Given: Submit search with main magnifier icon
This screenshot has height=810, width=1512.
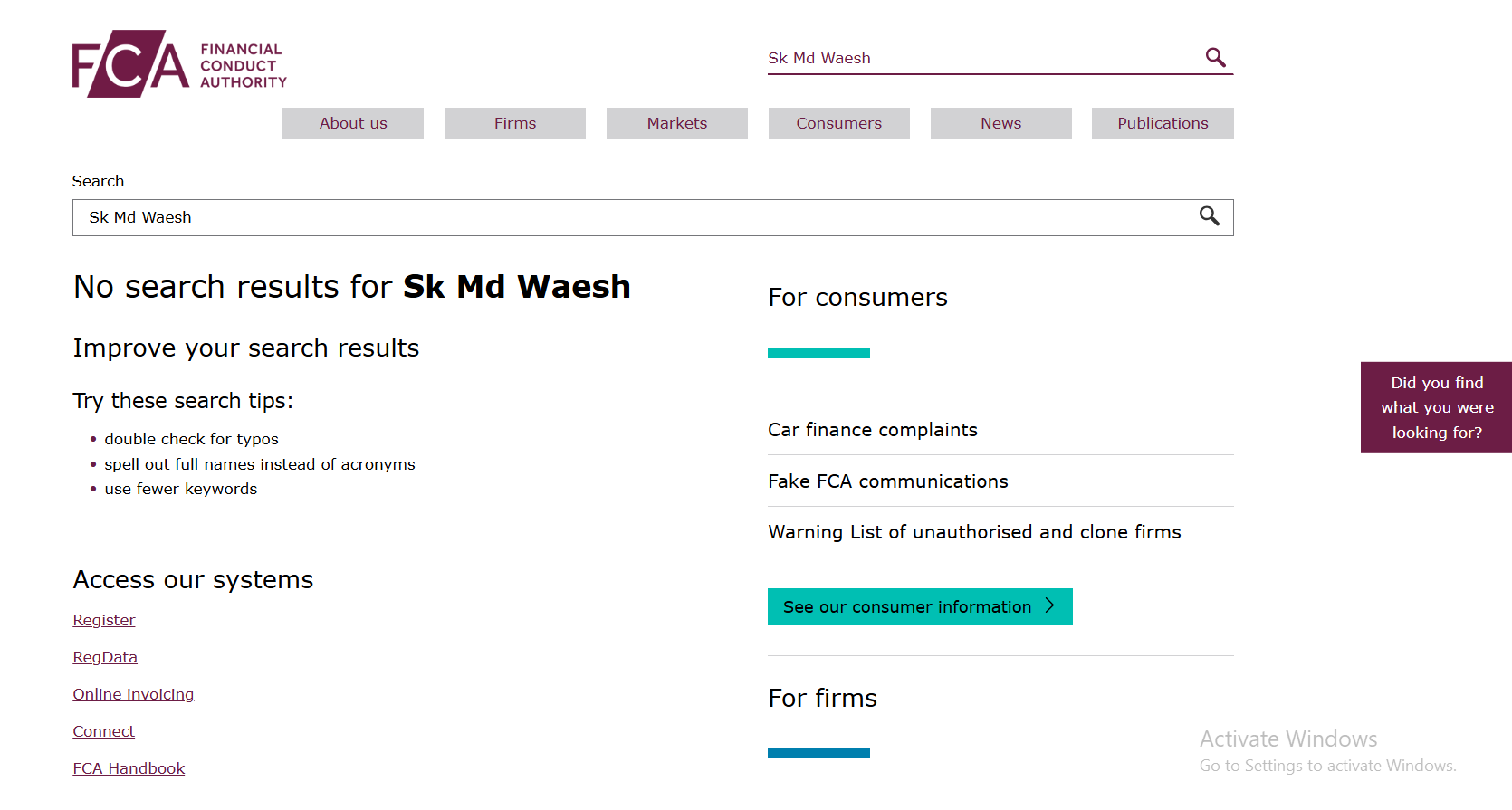Looking at the screenshot, I should (x=1209, y=216).
